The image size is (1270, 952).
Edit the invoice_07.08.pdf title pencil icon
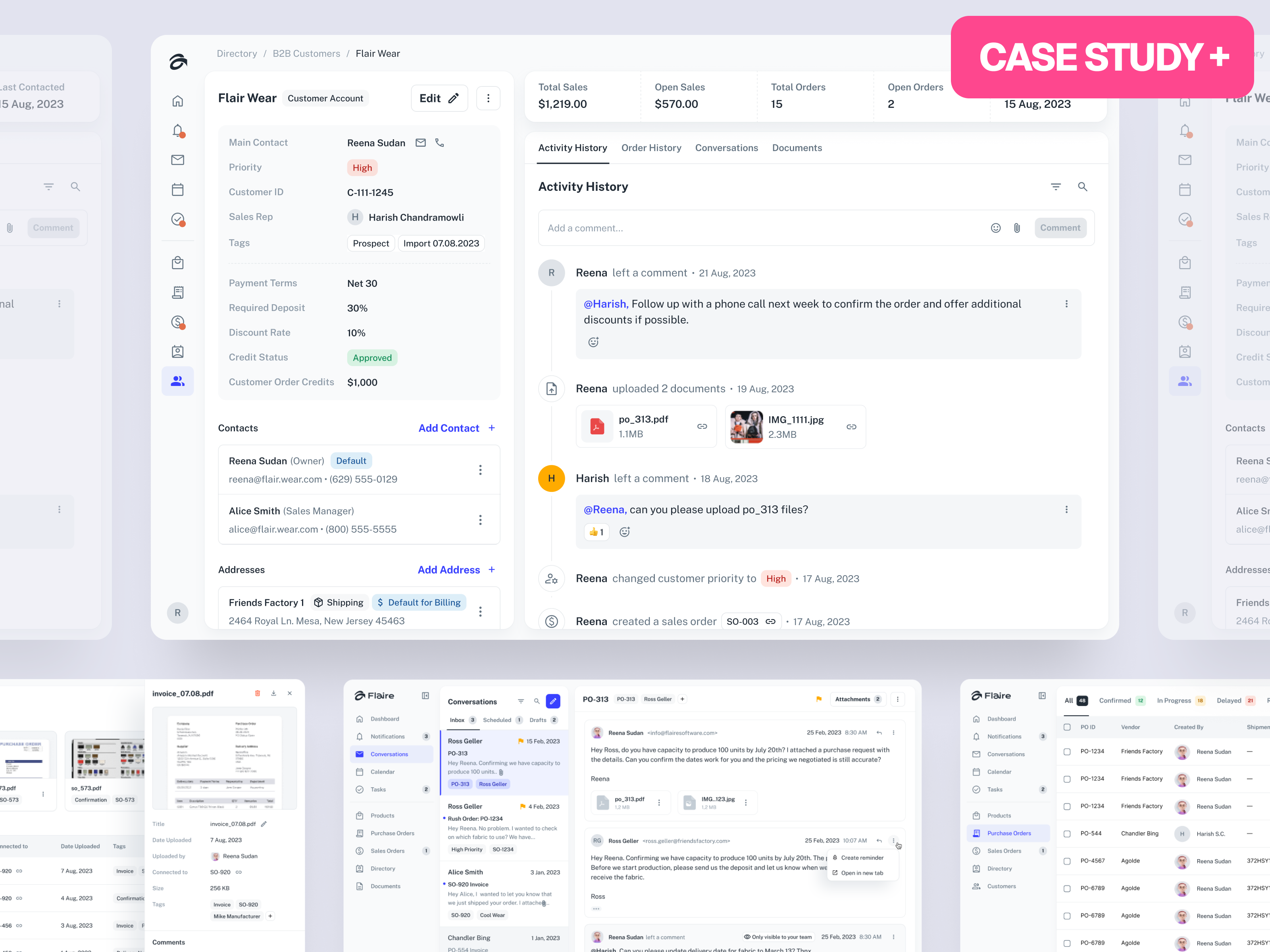(x=264, y=824)
